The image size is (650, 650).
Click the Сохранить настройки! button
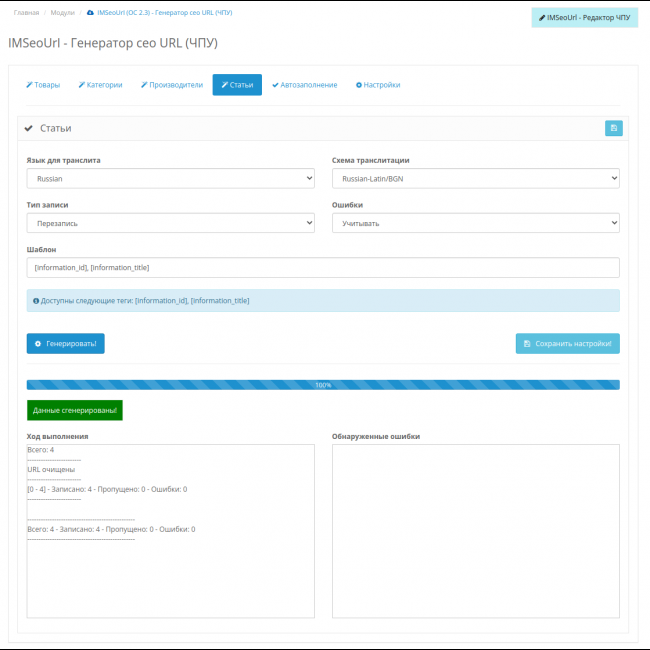(x=567, y=343)
